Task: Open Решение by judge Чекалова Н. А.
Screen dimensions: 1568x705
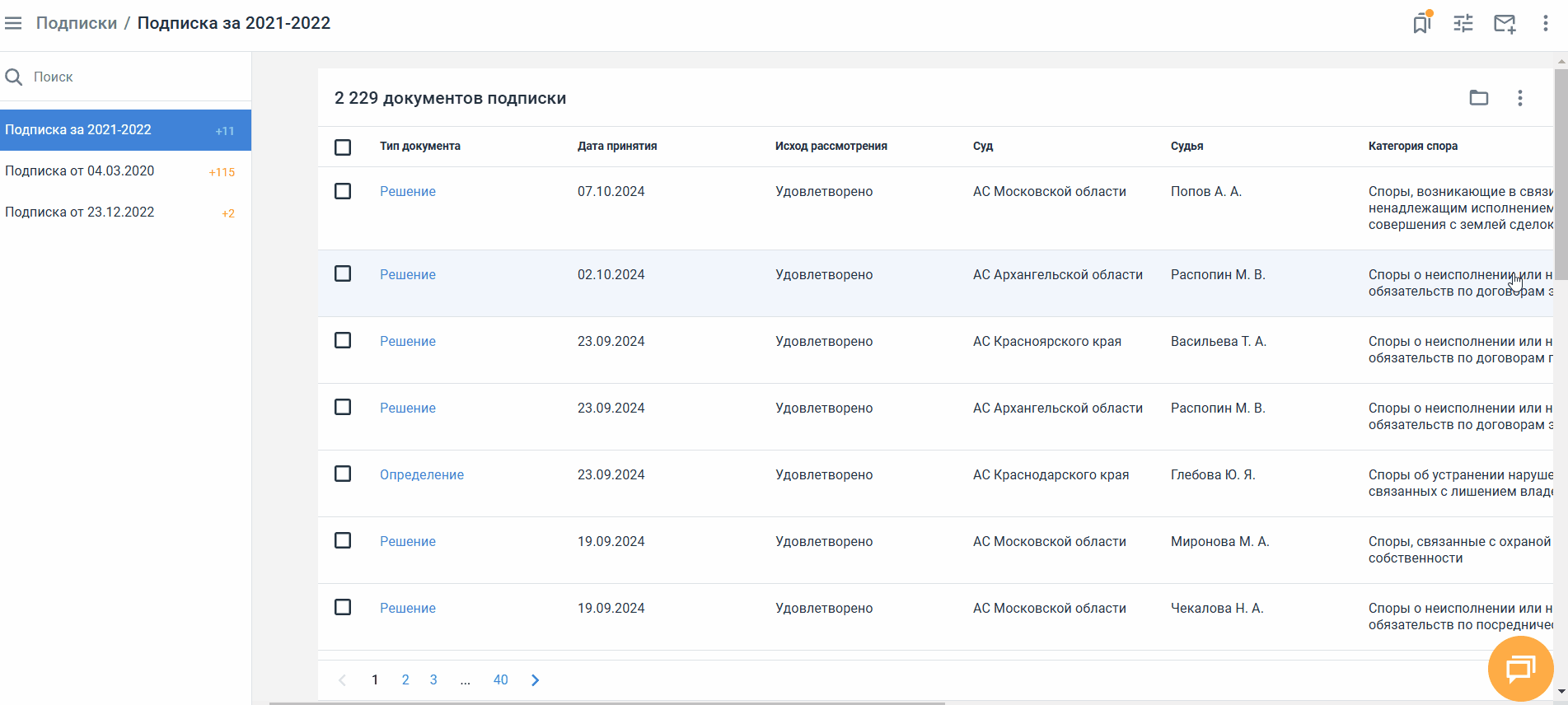Action: click(408, 608)
